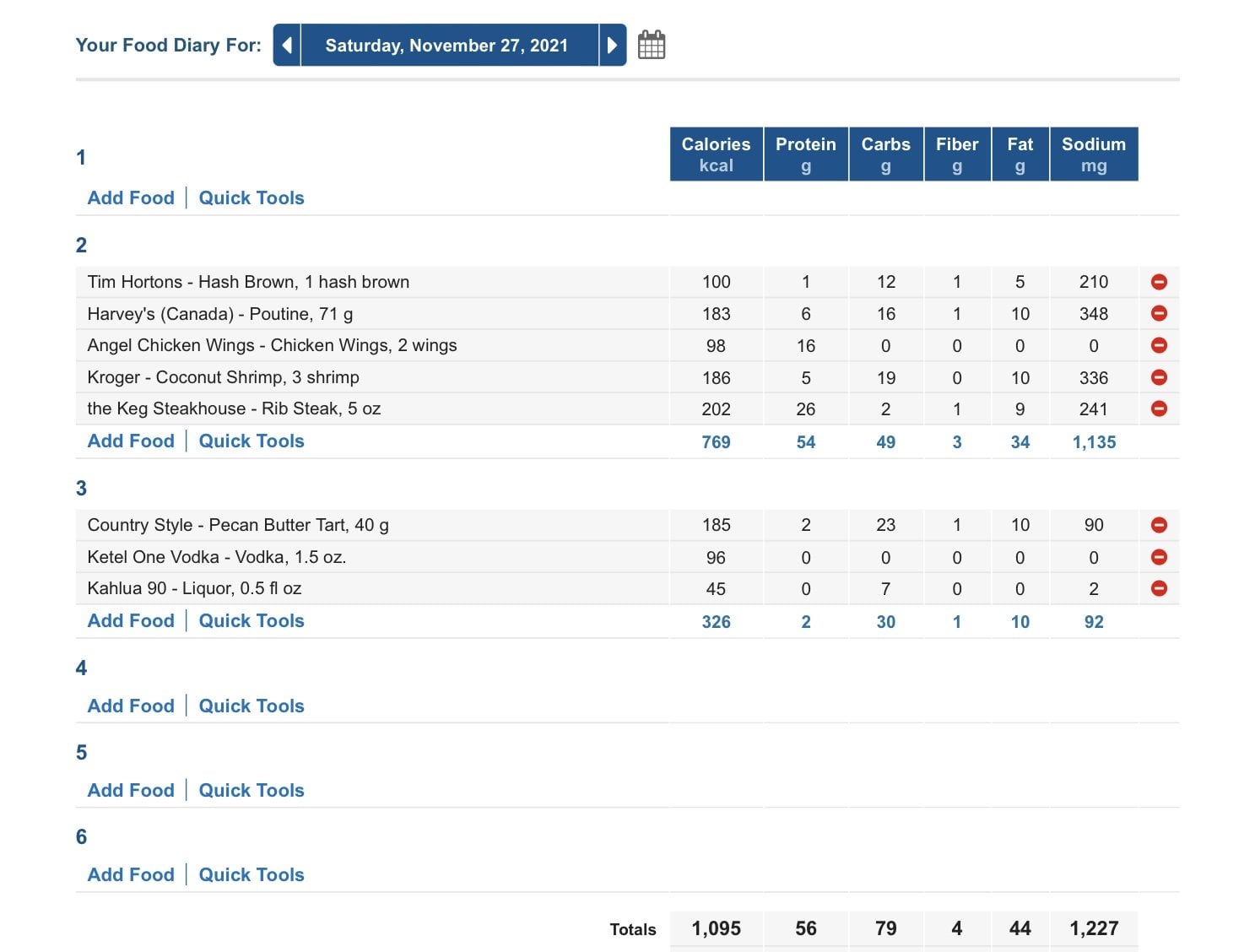Screen dimensions: 1255x952
Task: Delete Kroger Coconut Shrimp entry
Action: coord(1159,377)
